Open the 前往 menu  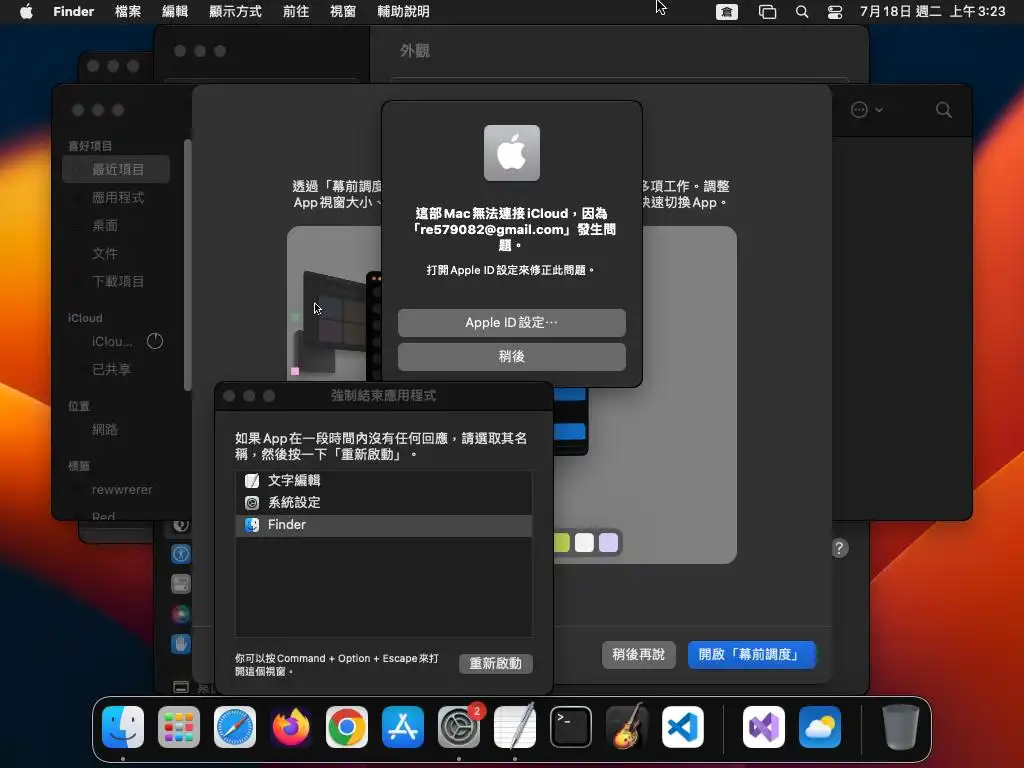point(296,11)
